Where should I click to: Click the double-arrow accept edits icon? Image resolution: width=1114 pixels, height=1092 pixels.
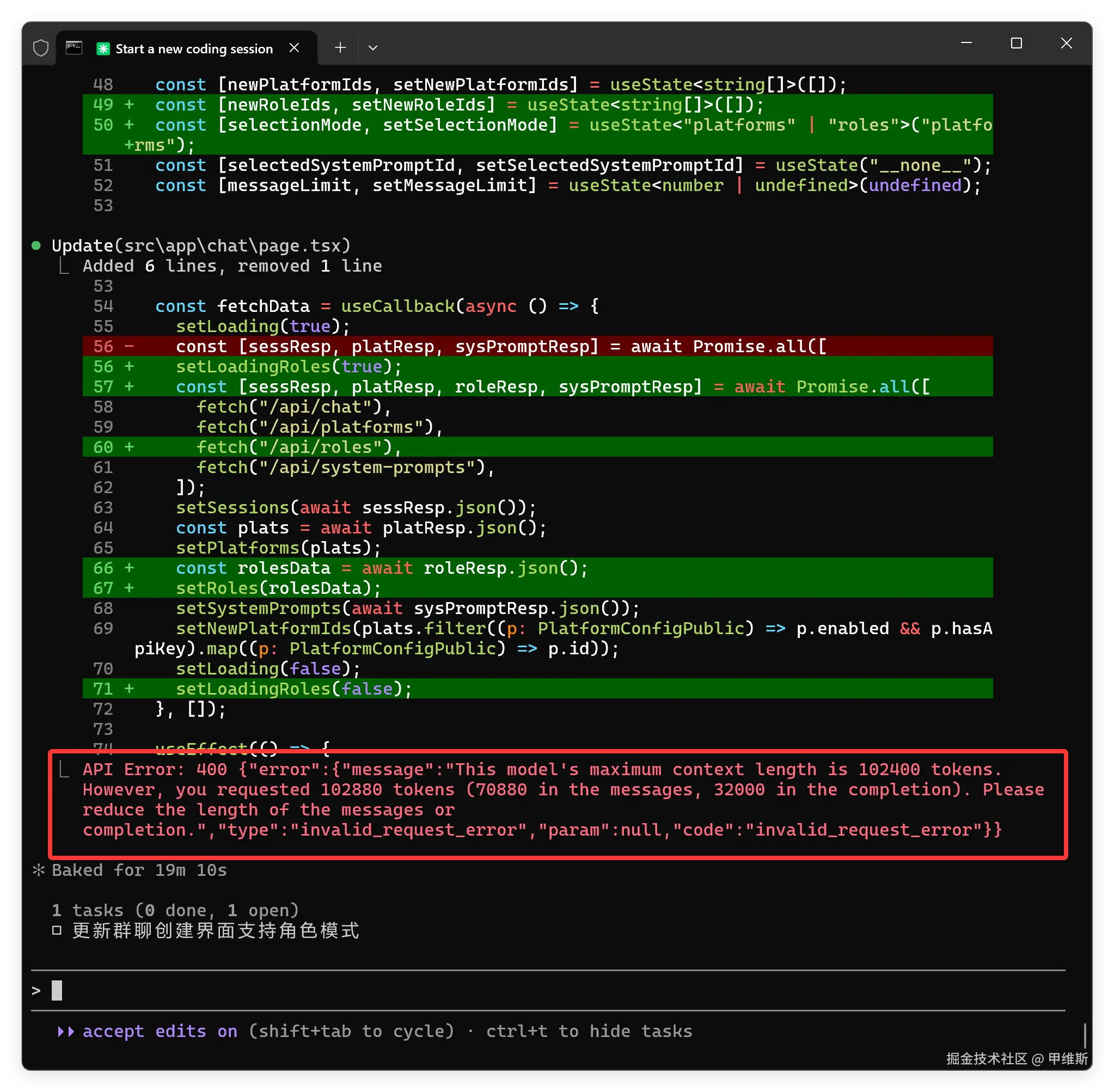[66, 1031]
